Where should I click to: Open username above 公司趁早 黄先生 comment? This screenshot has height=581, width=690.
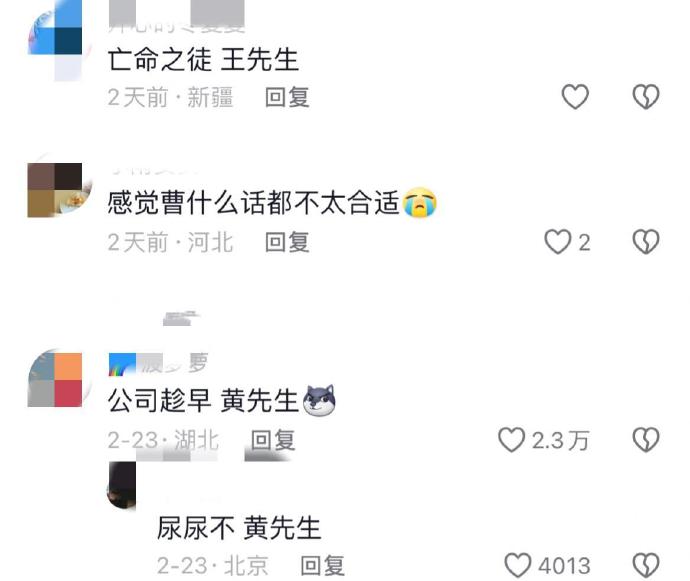[x=158, y=364]
